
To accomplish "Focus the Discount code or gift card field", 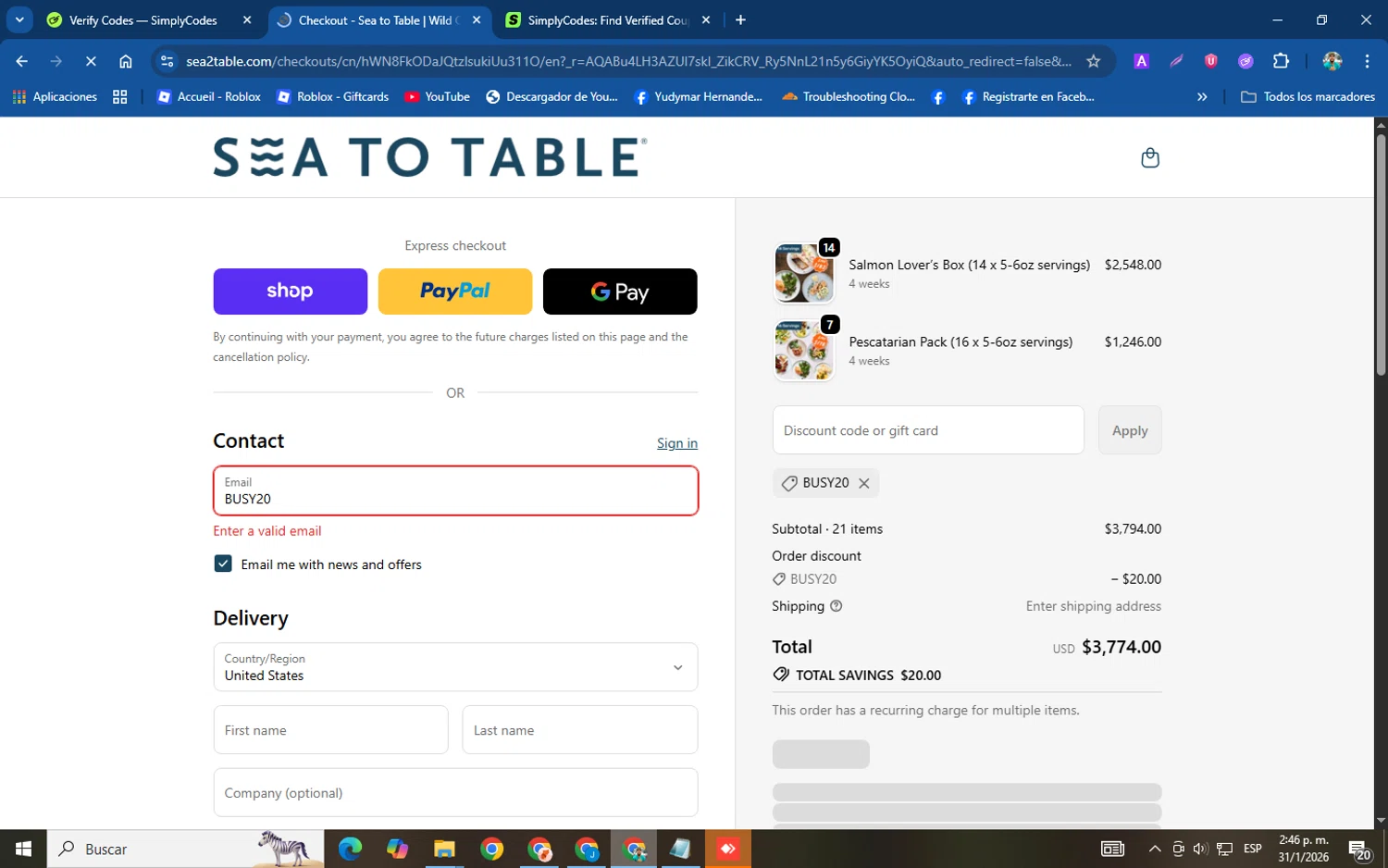I will 928,430.
